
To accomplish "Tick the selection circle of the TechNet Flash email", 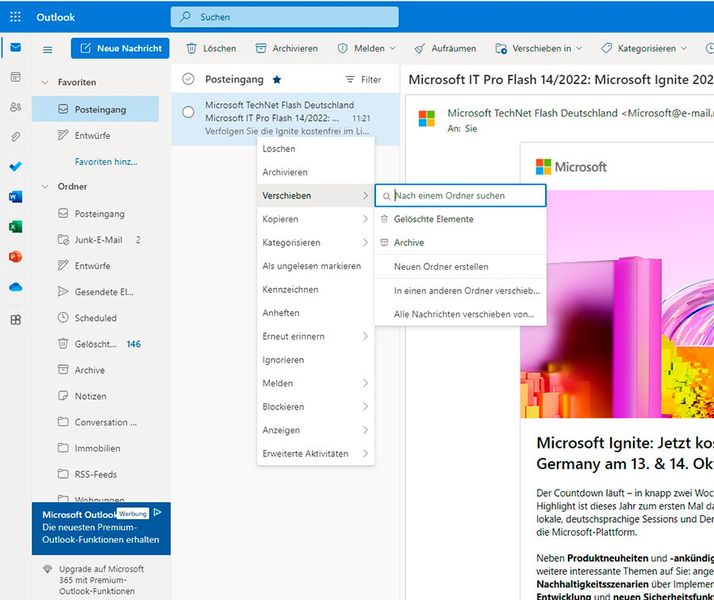I will point(188,112).
